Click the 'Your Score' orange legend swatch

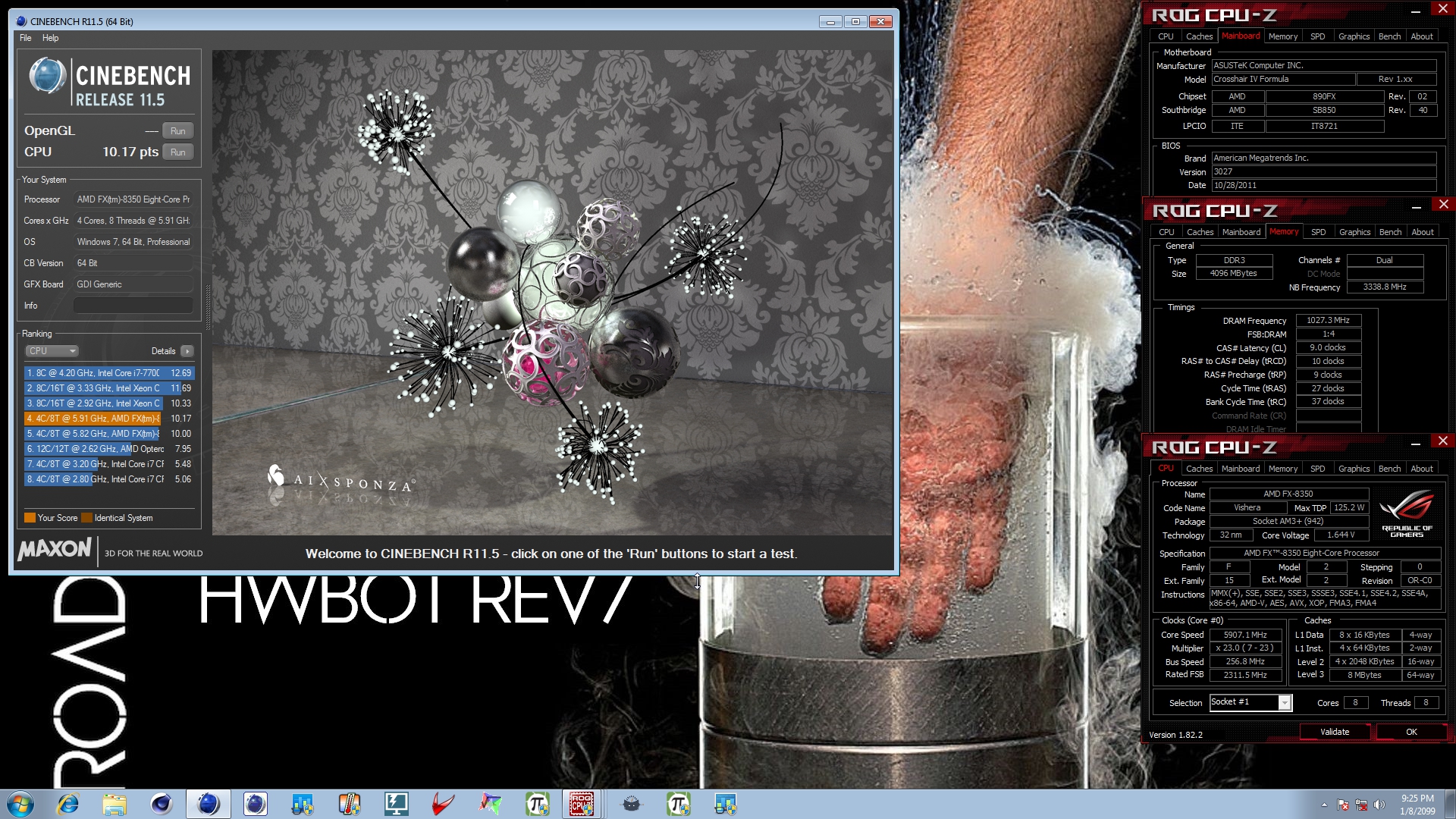[30, 518]
